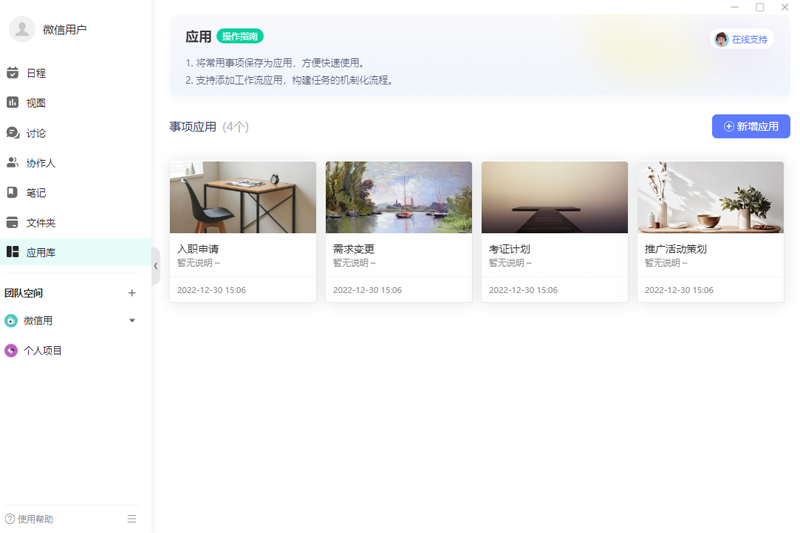Open the 入职申请 app thumbnail
Image resolution: width=800 pixels, height=533 pixels.
coord(243,197)
